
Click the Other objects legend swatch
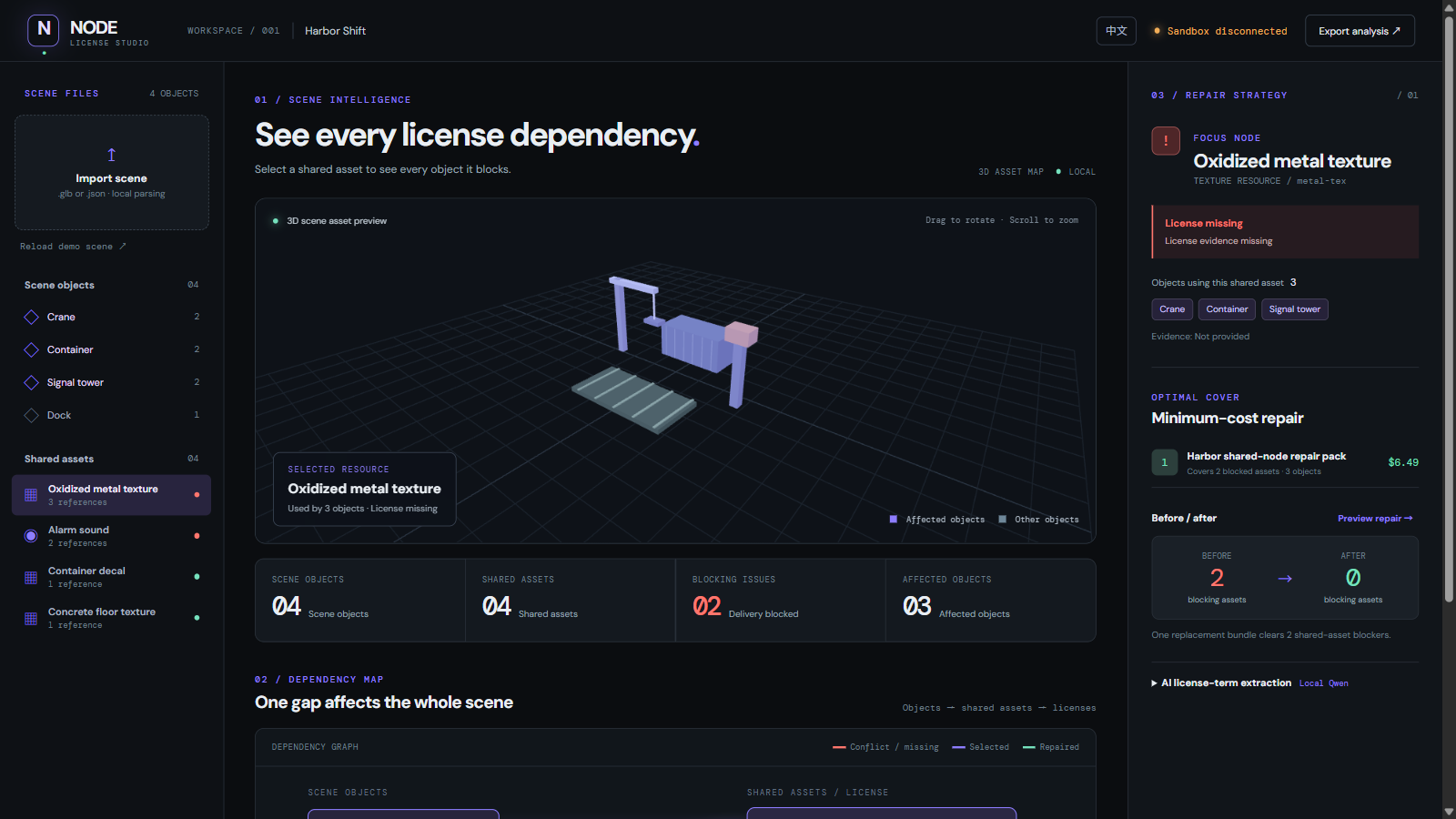[x=1002, y=520]
